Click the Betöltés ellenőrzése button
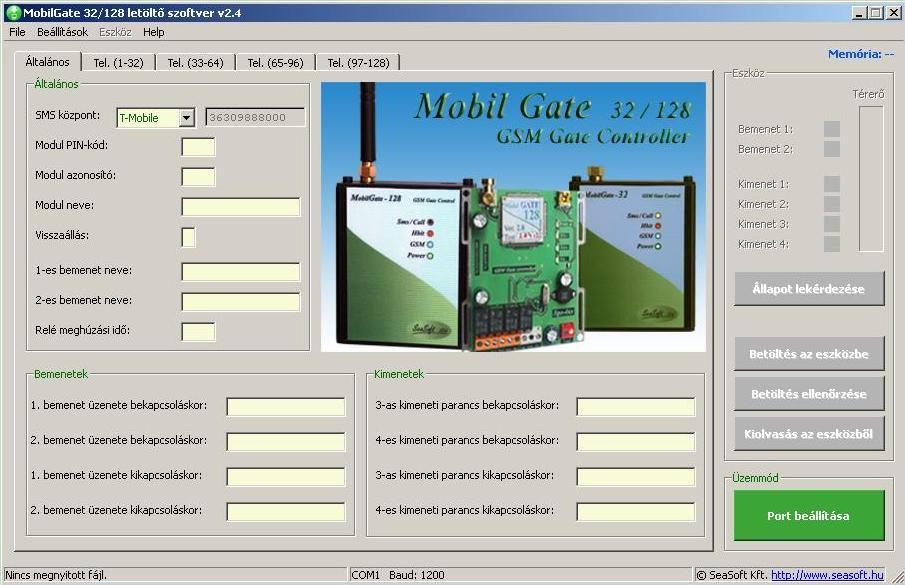 pos(809,394)
